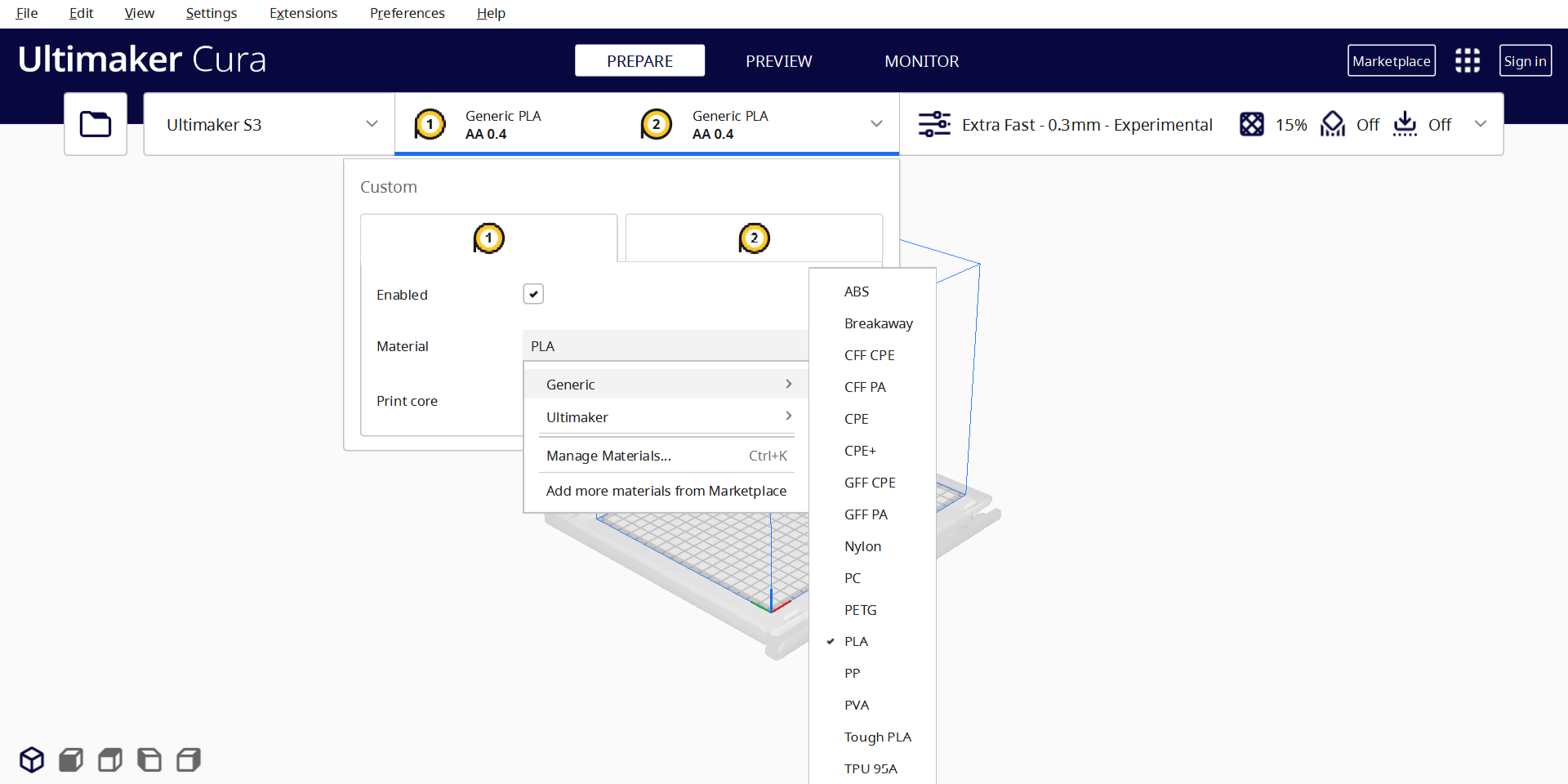Expand the Ultimaker S3 printer dropdown
The width and height of the screenshot is (1568, 784).
pos(269,124)
